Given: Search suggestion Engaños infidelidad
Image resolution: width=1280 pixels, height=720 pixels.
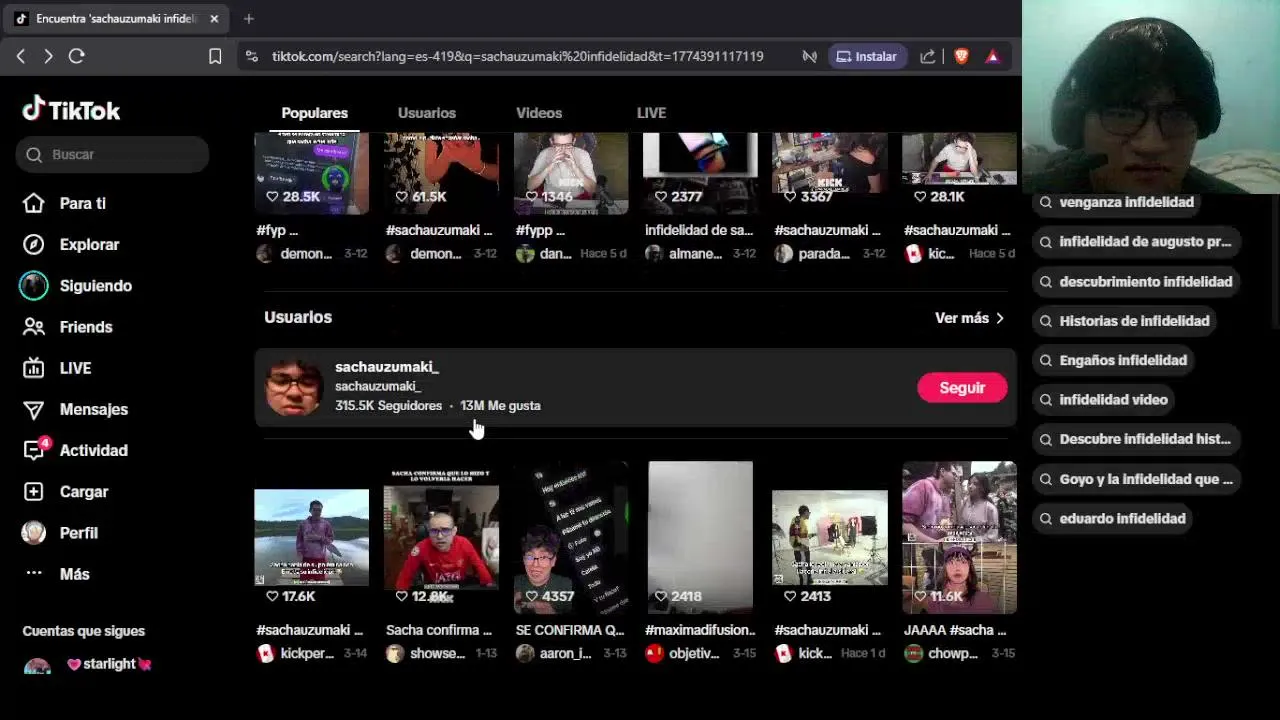Looking at the screenshot, I should tap(1115, 360).
